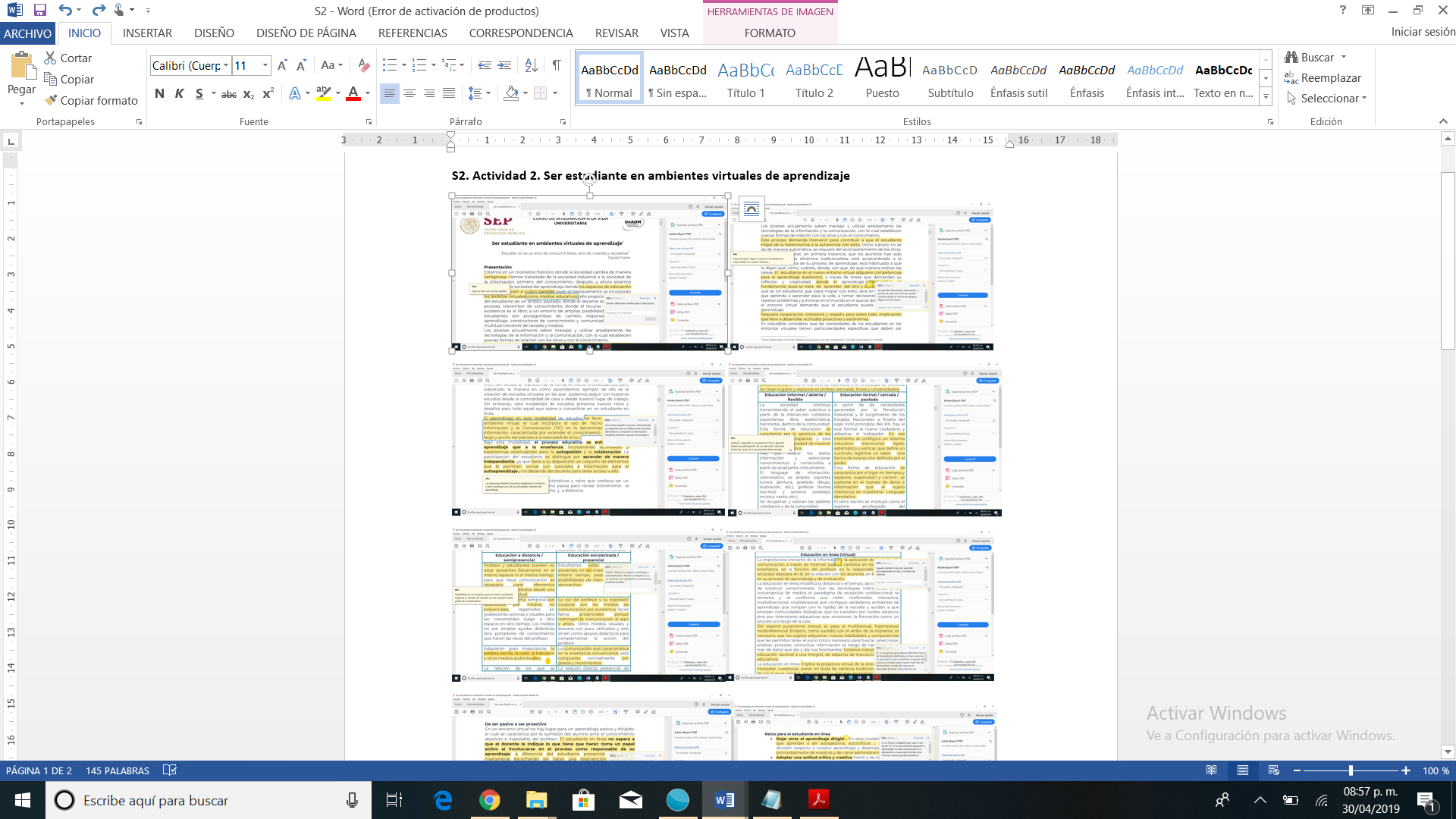1456x819 pixels.
Task: Toggle show paragraph marks pilcrow
Action: (557, 65)
